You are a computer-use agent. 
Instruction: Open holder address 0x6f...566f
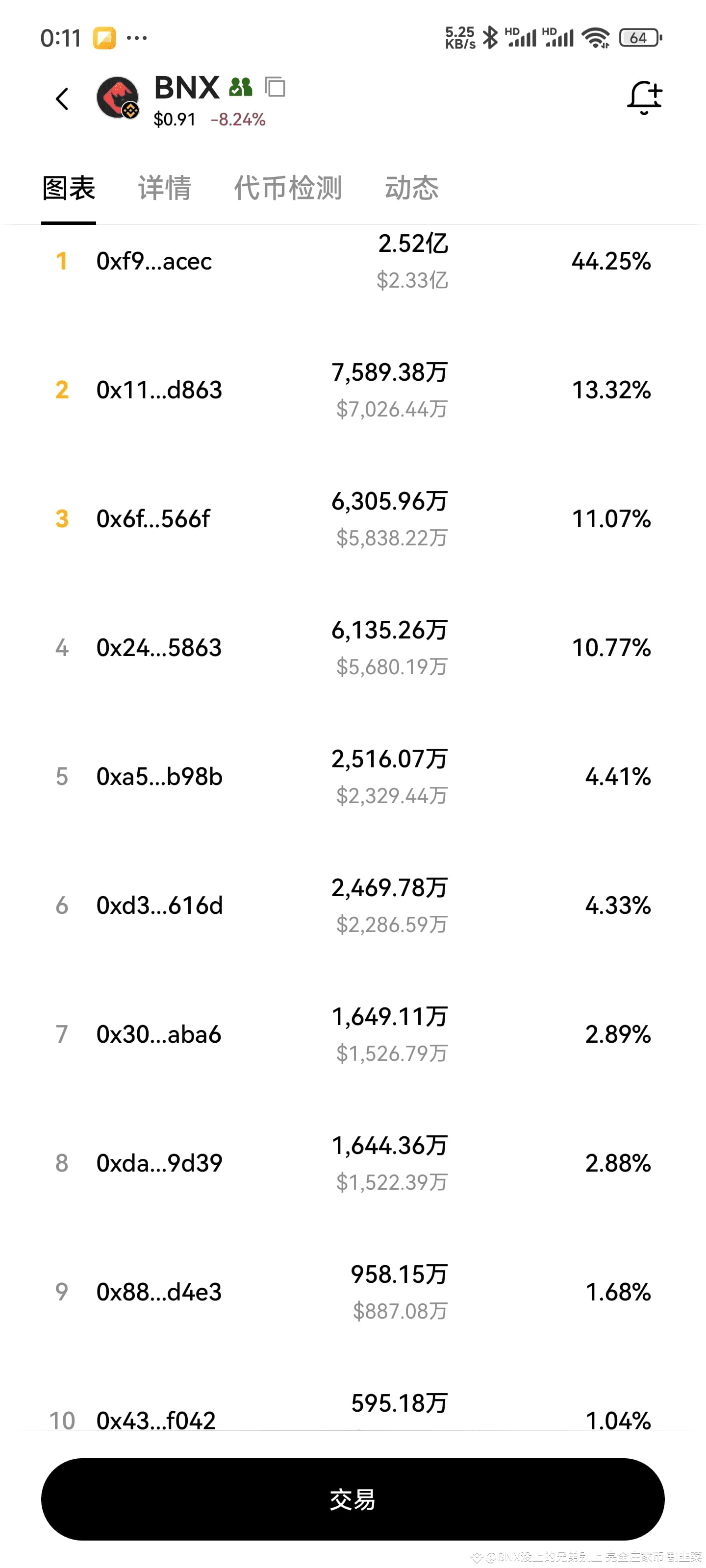153,519
